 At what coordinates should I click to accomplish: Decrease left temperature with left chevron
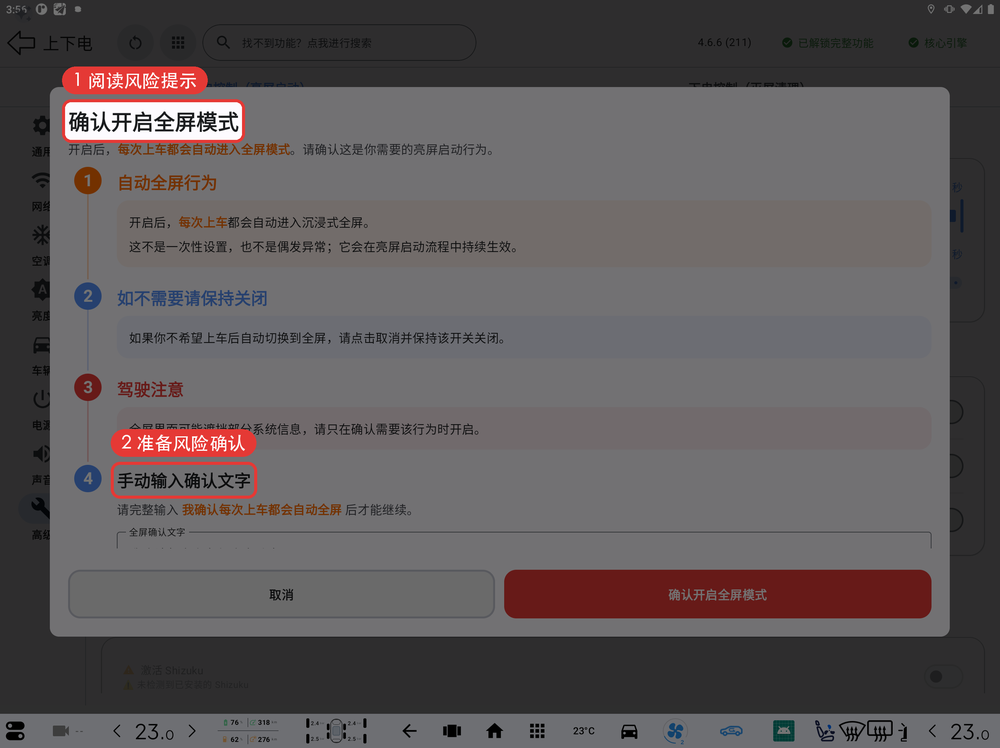pos(116,731)
